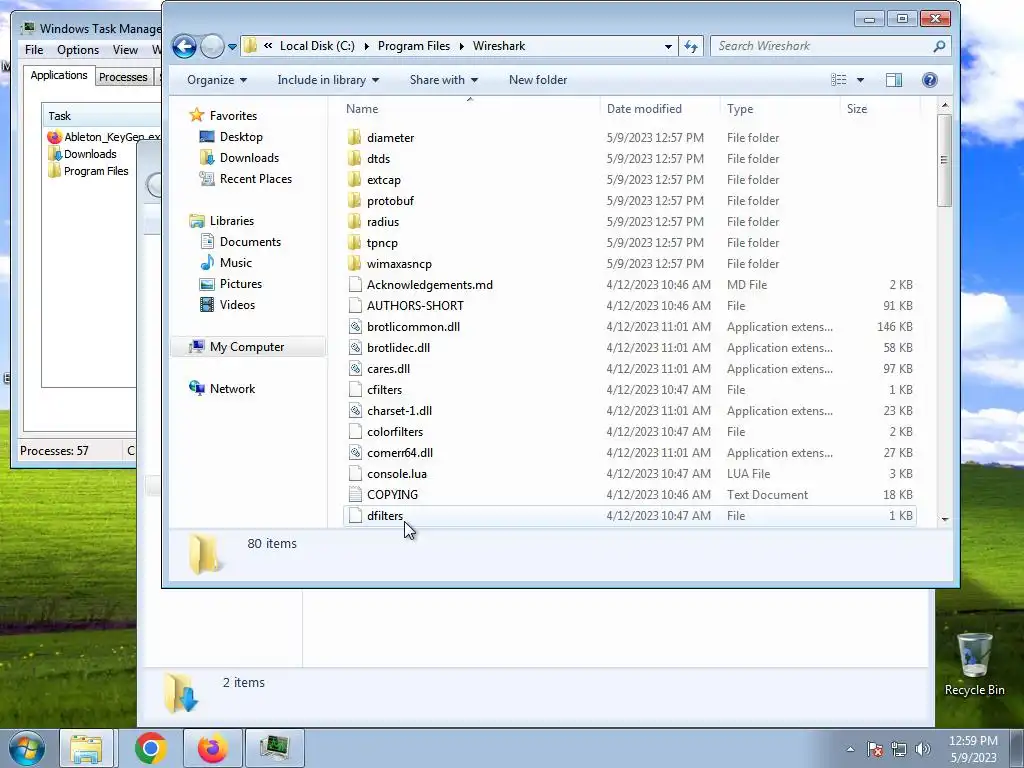
Task: Expand address bar previous locations dropdown
Action: point(668,46)
